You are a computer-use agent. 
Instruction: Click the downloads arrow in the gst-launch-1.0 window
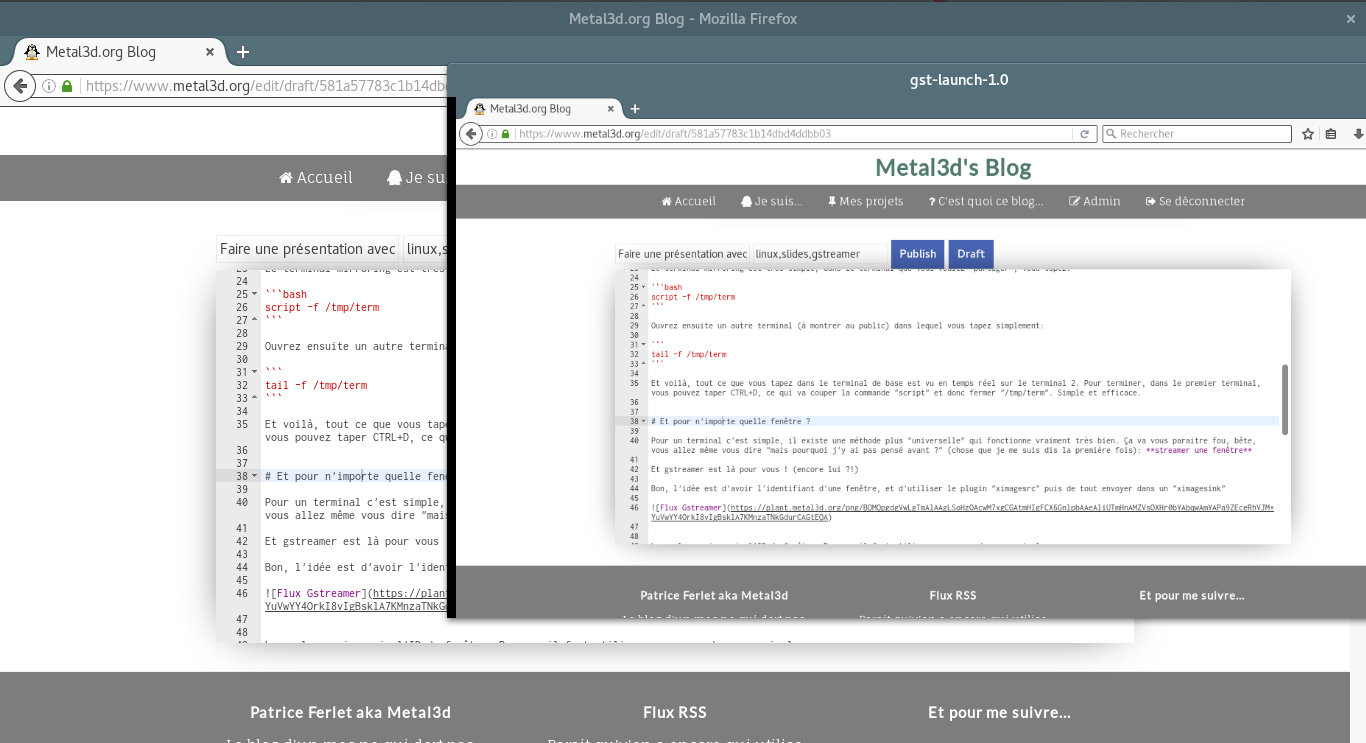coord(1358,133)
